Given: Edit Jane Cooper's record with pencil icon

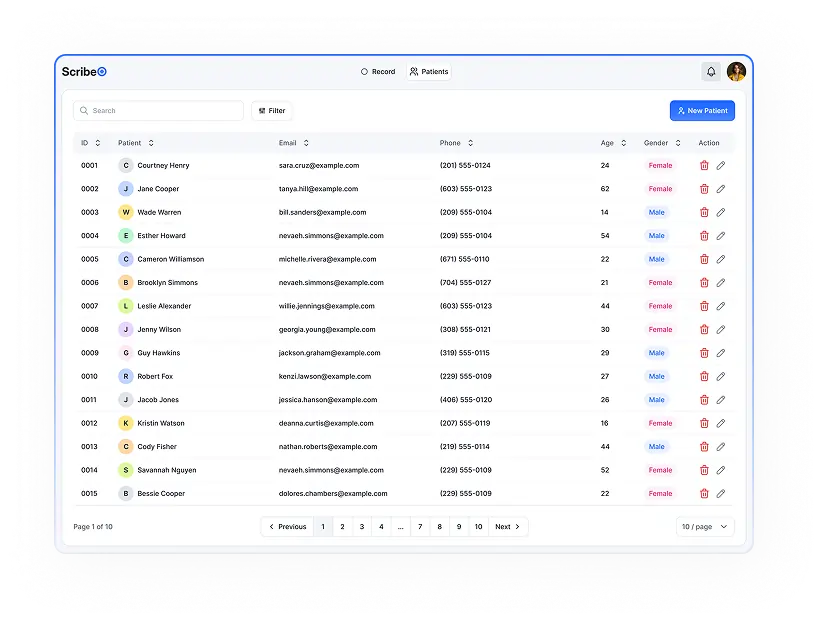Looking at the screenshot, I should [x=721, y=189].
